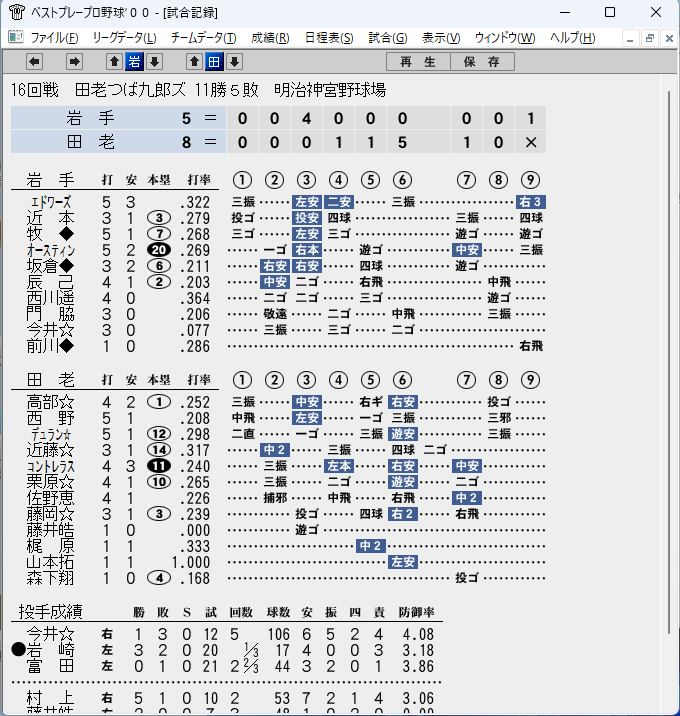This screenshot has width=680, height=716.
Task: Click the 右本 home run cell for オースティン
Action: [306, 250]
